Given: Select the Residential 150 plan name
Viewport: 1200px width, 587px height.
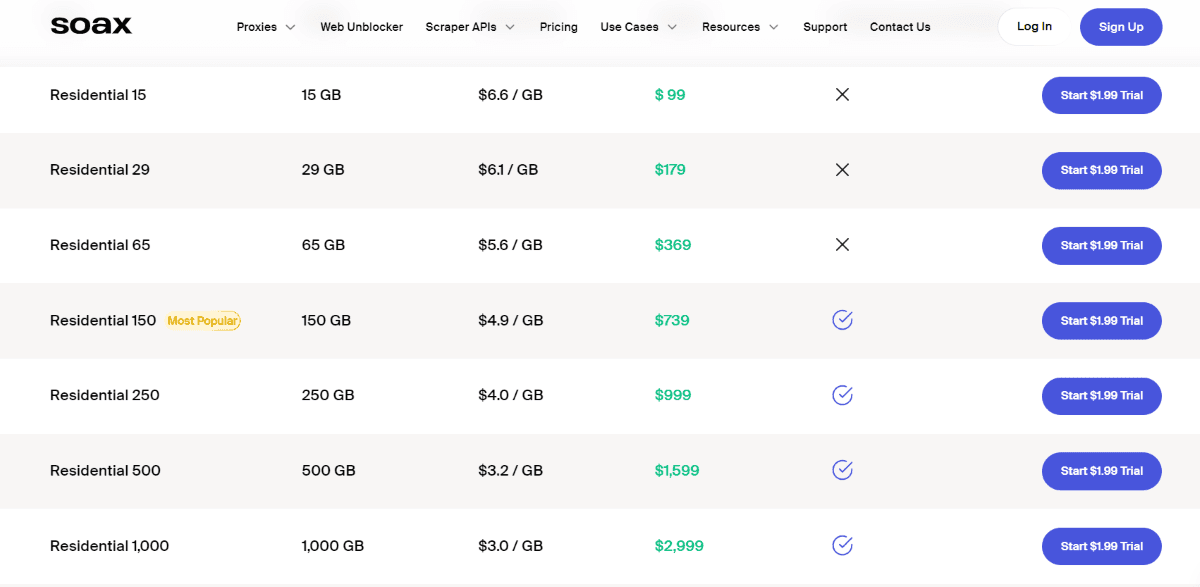Looking at the screenshot, I should coord(103,320).
